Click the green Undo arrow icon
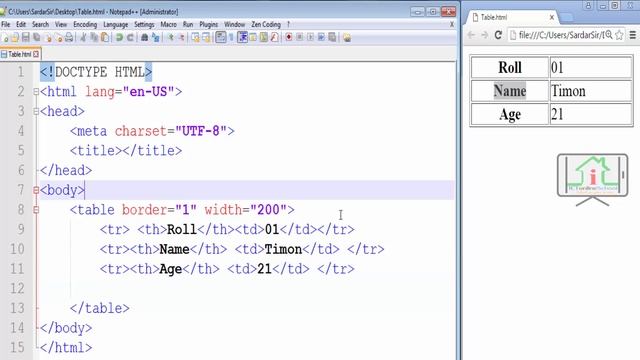 tap(119, 38)
